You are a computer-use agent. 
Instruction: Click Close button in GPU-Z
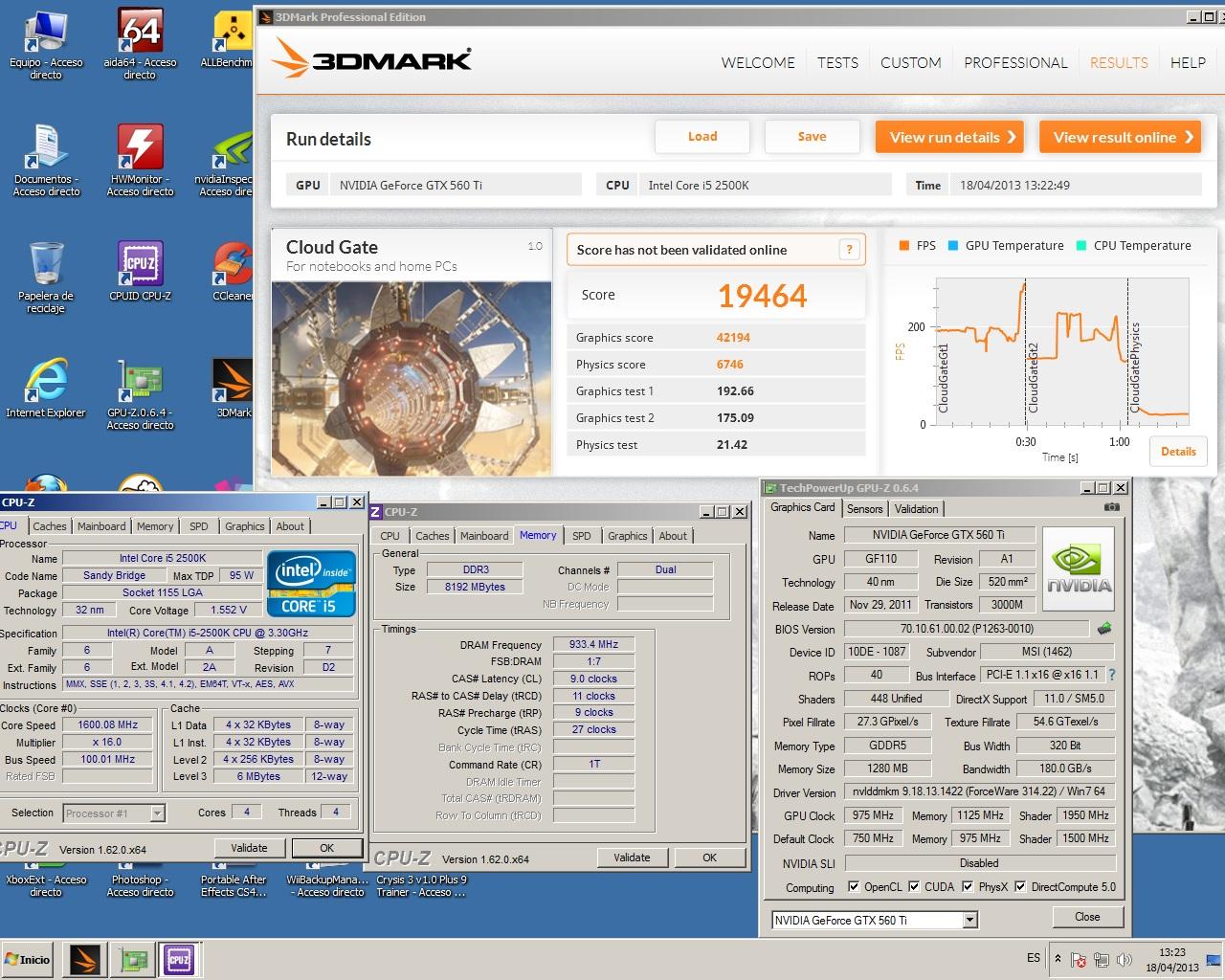coord(1087,917)
